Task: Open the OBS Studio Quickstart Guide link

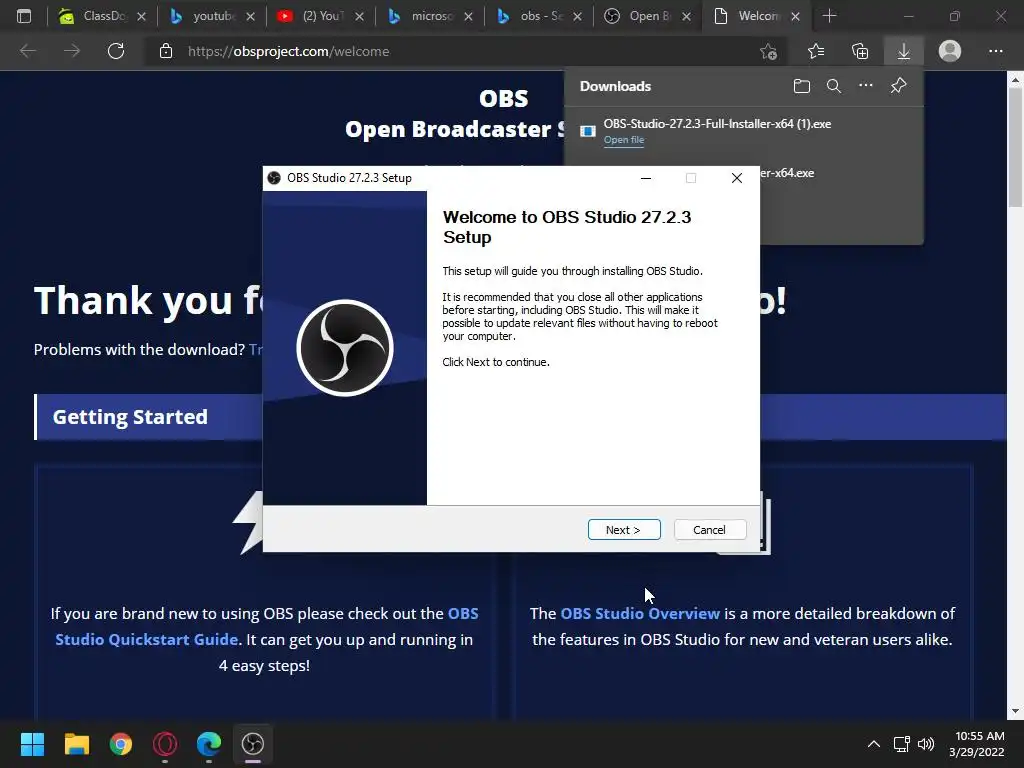Action: click(x=266, y=626)
